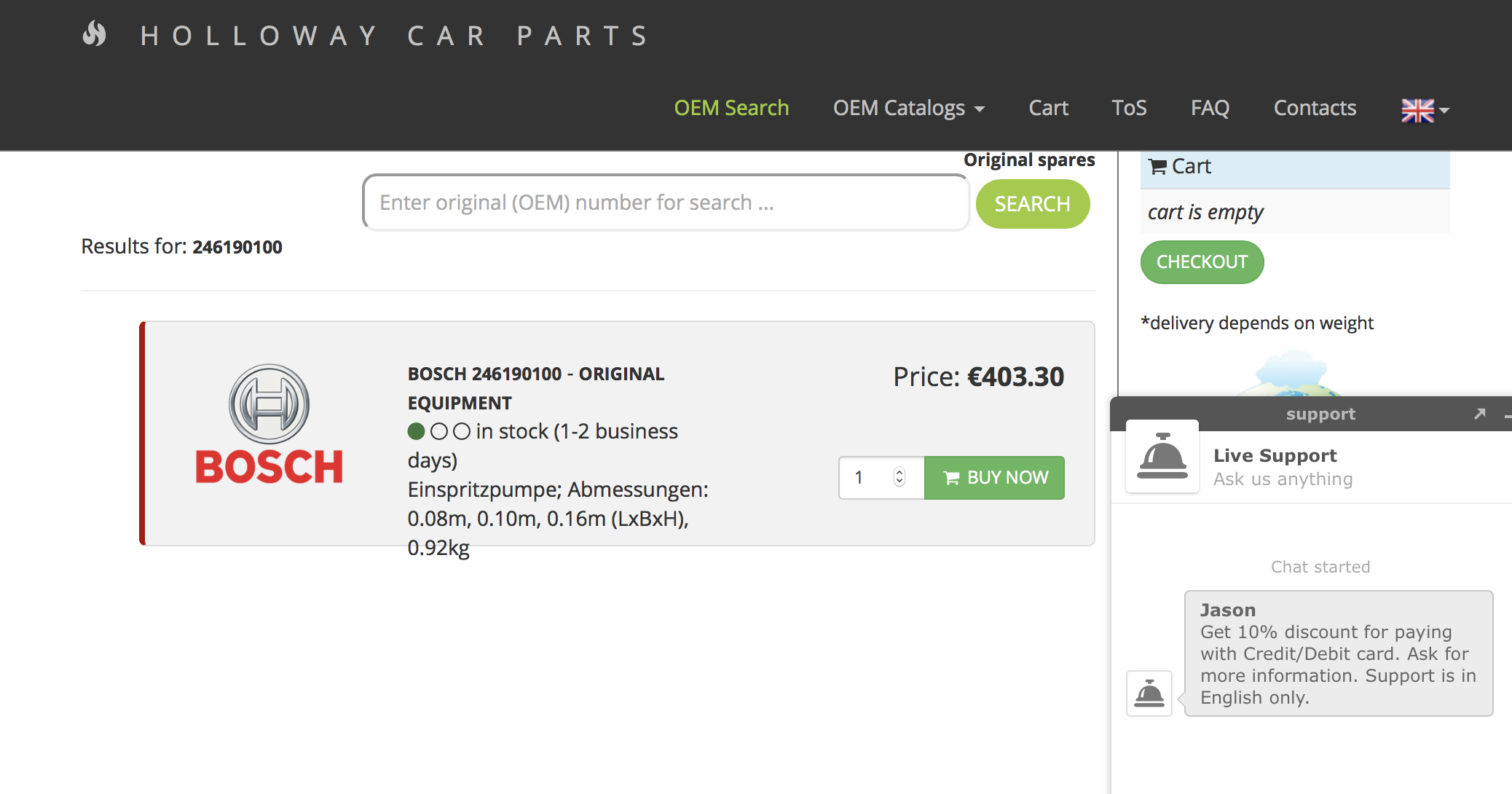Click the BUY NOW button
Image resolution: width=1512 pixels, height=794 pixels.
click(x=994, y=478)
